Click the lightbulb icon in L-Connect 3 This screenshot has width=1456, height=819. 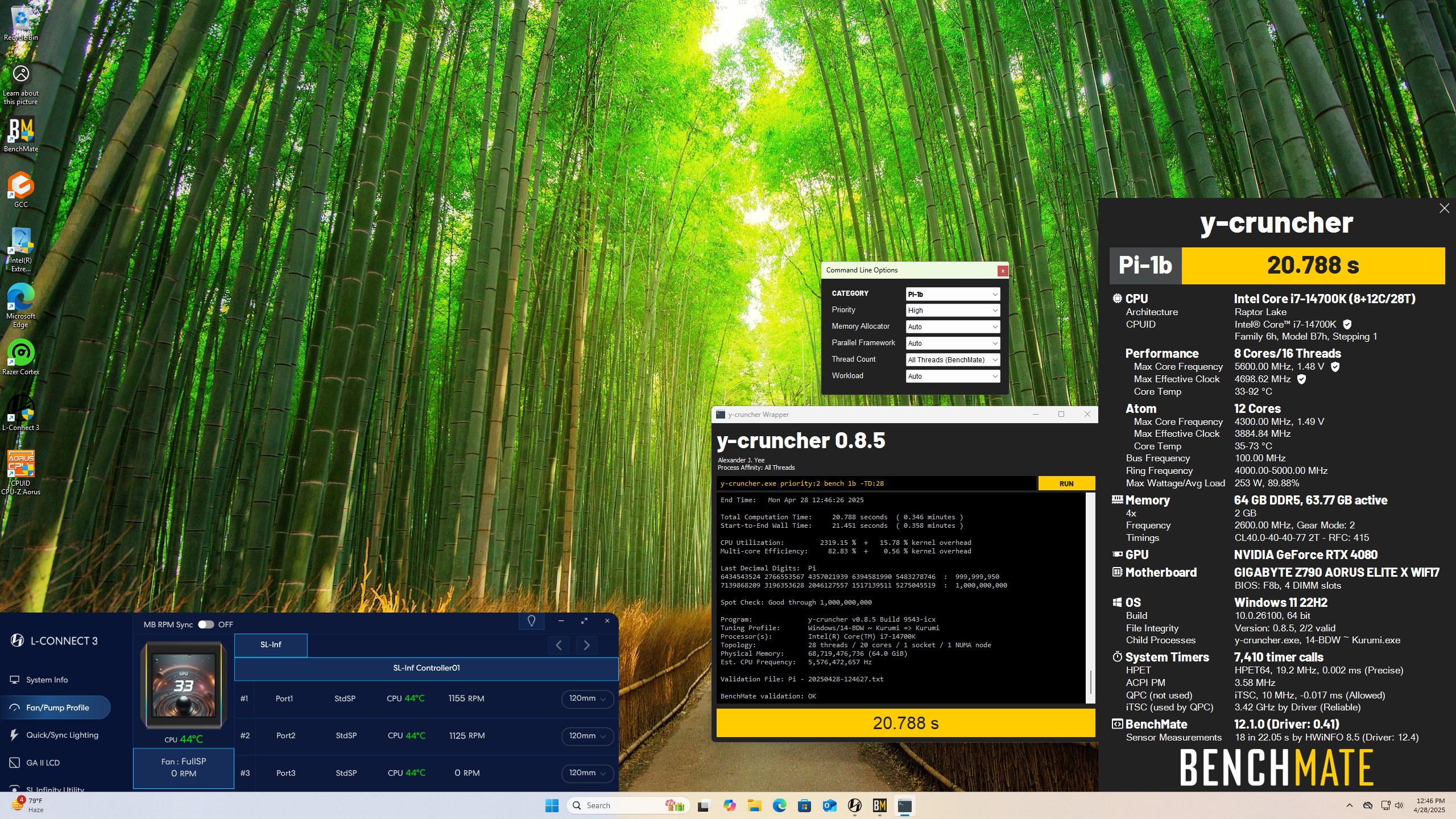click(531, 621)
